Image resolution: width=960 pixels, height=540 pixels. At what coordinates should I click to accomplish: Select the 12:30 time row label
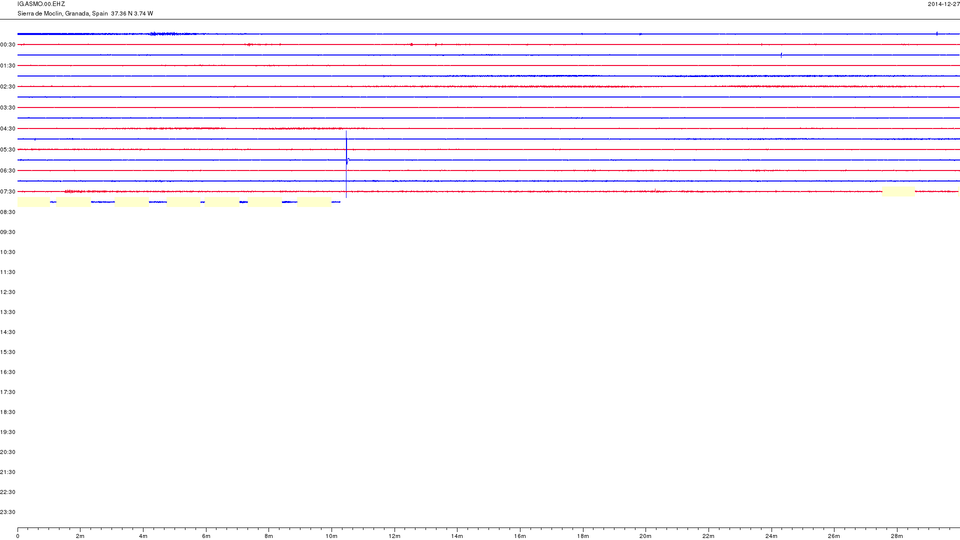click(x=7, y=292)
